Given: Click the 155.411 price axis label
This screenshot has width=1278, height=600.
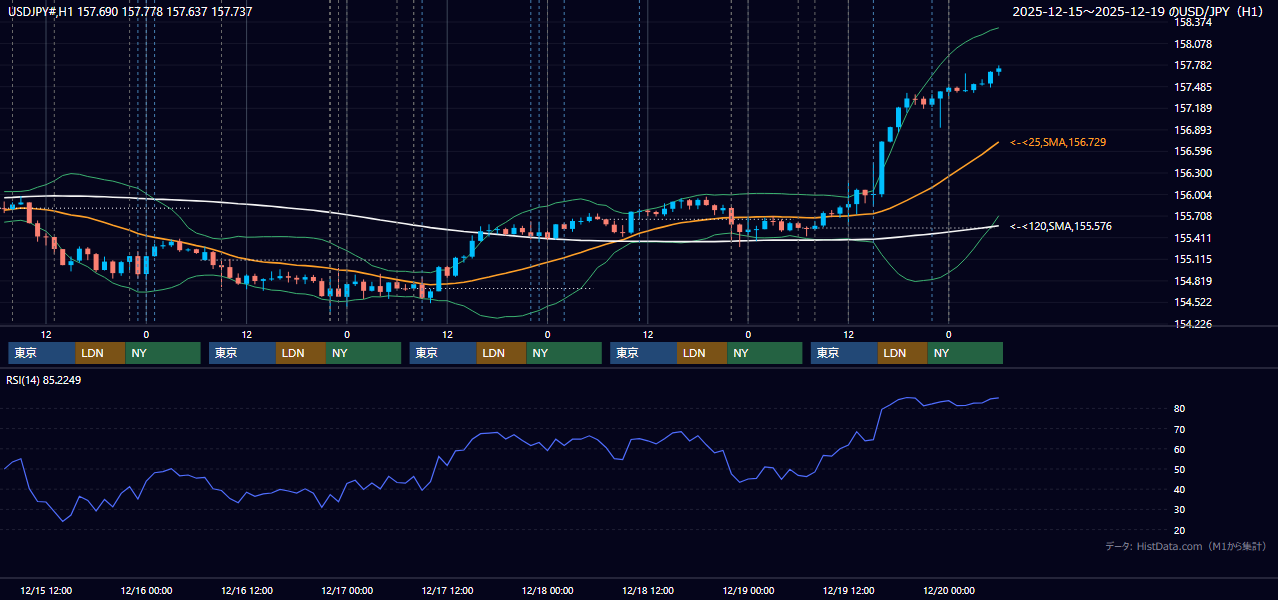Looking at the screenshot, I should tap(1193, 238).
